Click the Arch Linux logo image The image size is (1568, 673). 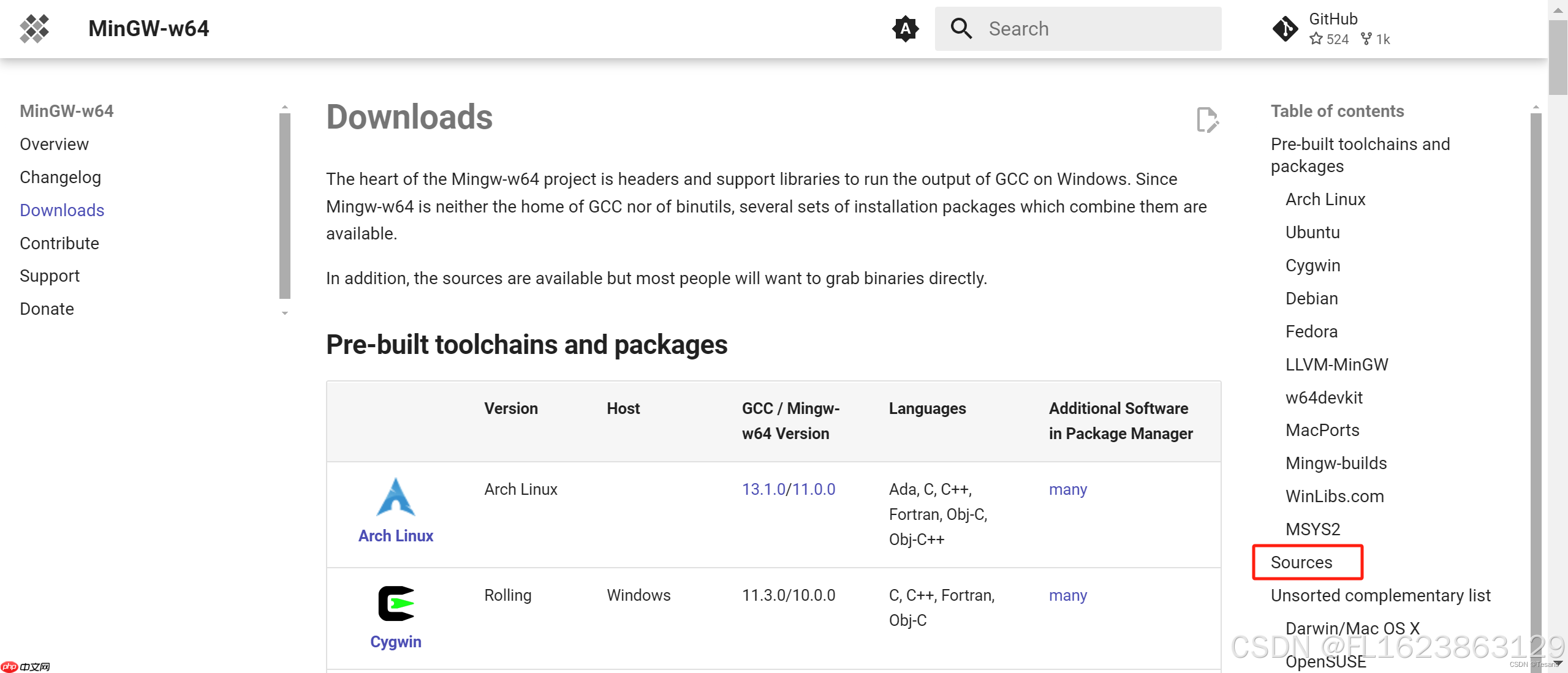tap(395, 497)
